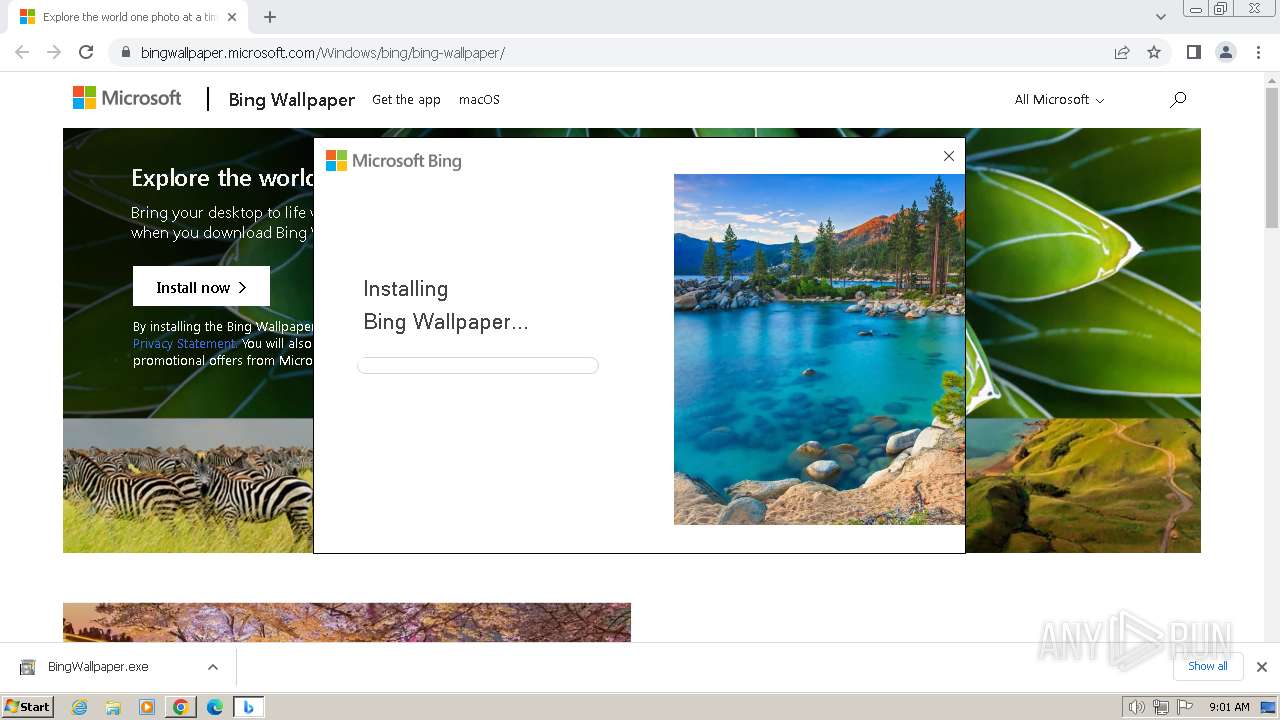Viewport: 1280px width, 720px height.
Task: Open a new tab with plus icon
Action: pyautogui.click(x=270, y=17)
